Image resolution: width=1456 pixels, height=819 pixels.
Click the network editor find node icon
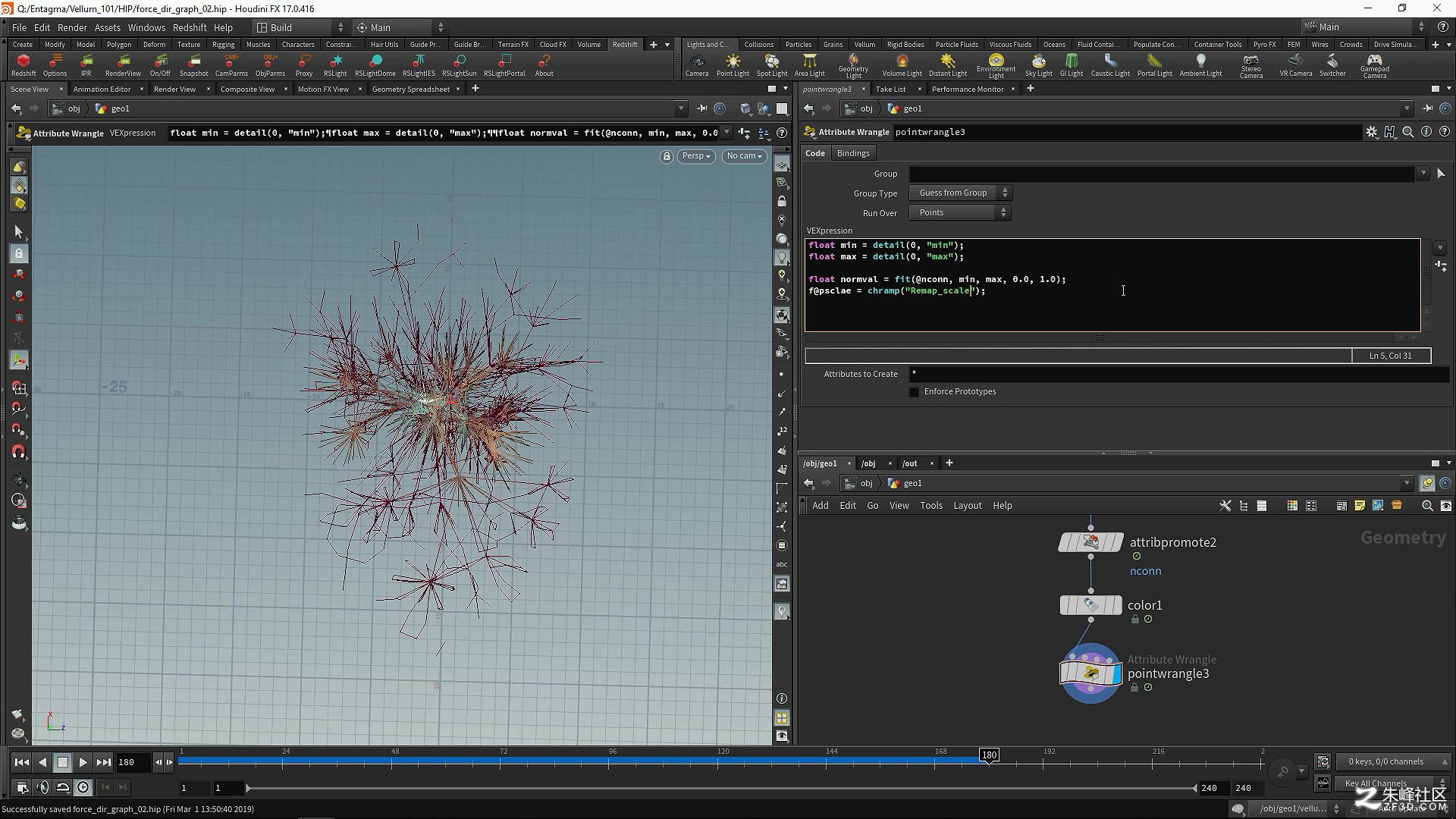(x=1426, y=506)
